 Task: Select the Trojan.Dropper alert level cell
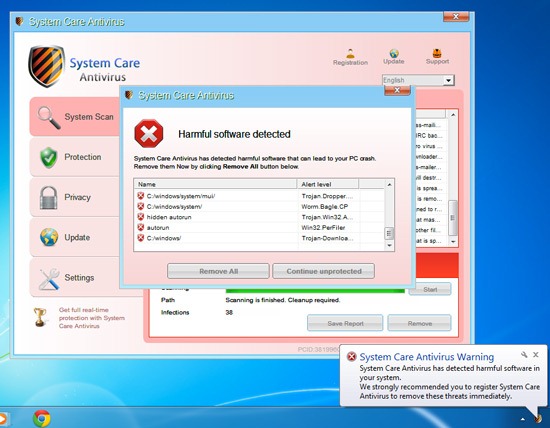coord(328,196)
